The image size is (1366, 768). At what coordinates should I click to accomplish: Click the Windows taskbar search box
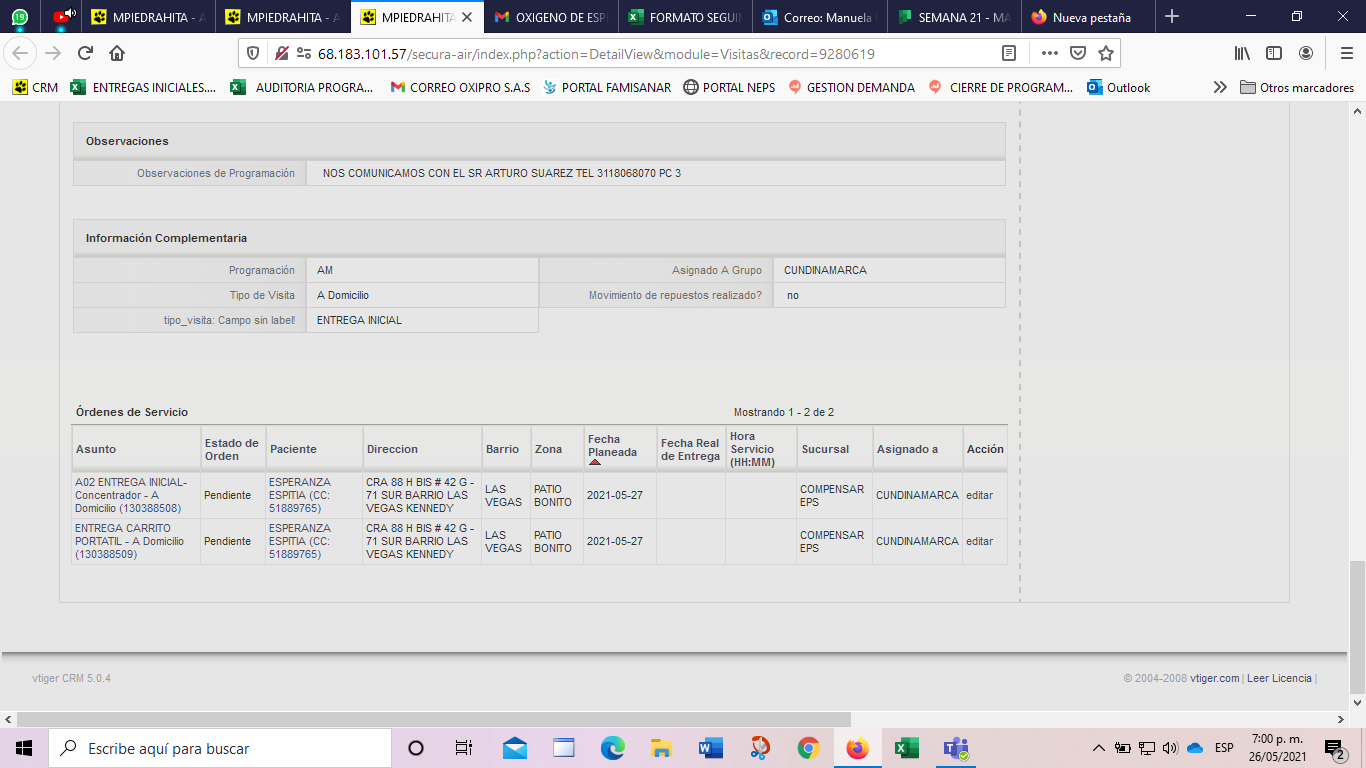click(220, 748)
